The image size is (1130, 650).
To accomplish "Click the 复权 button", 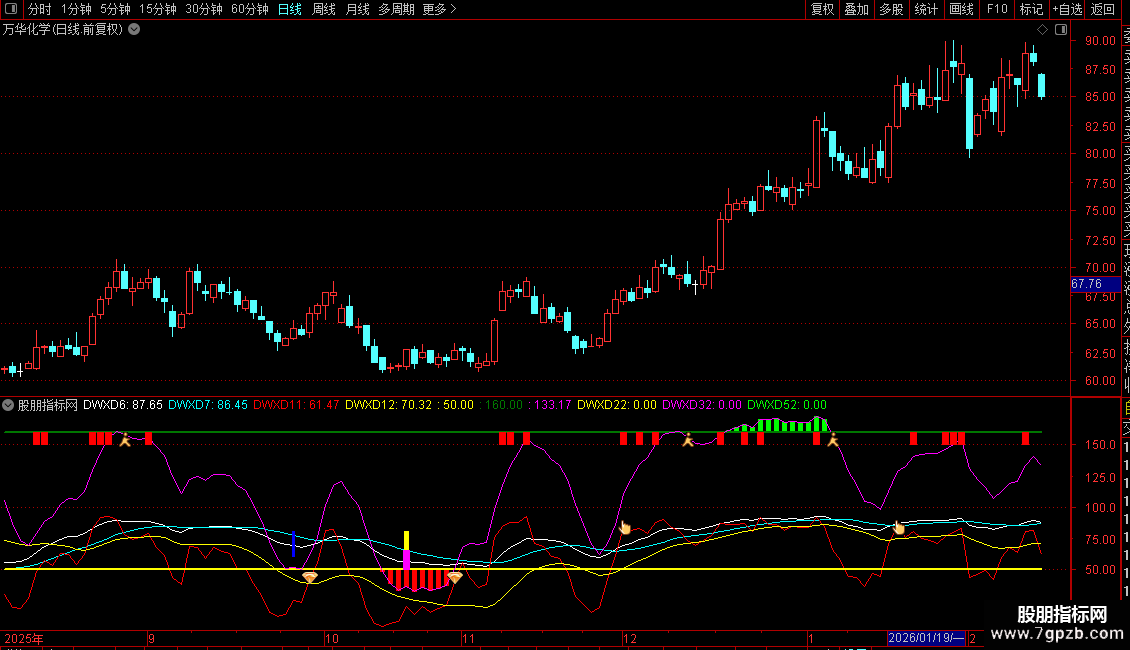I will 822,9.
